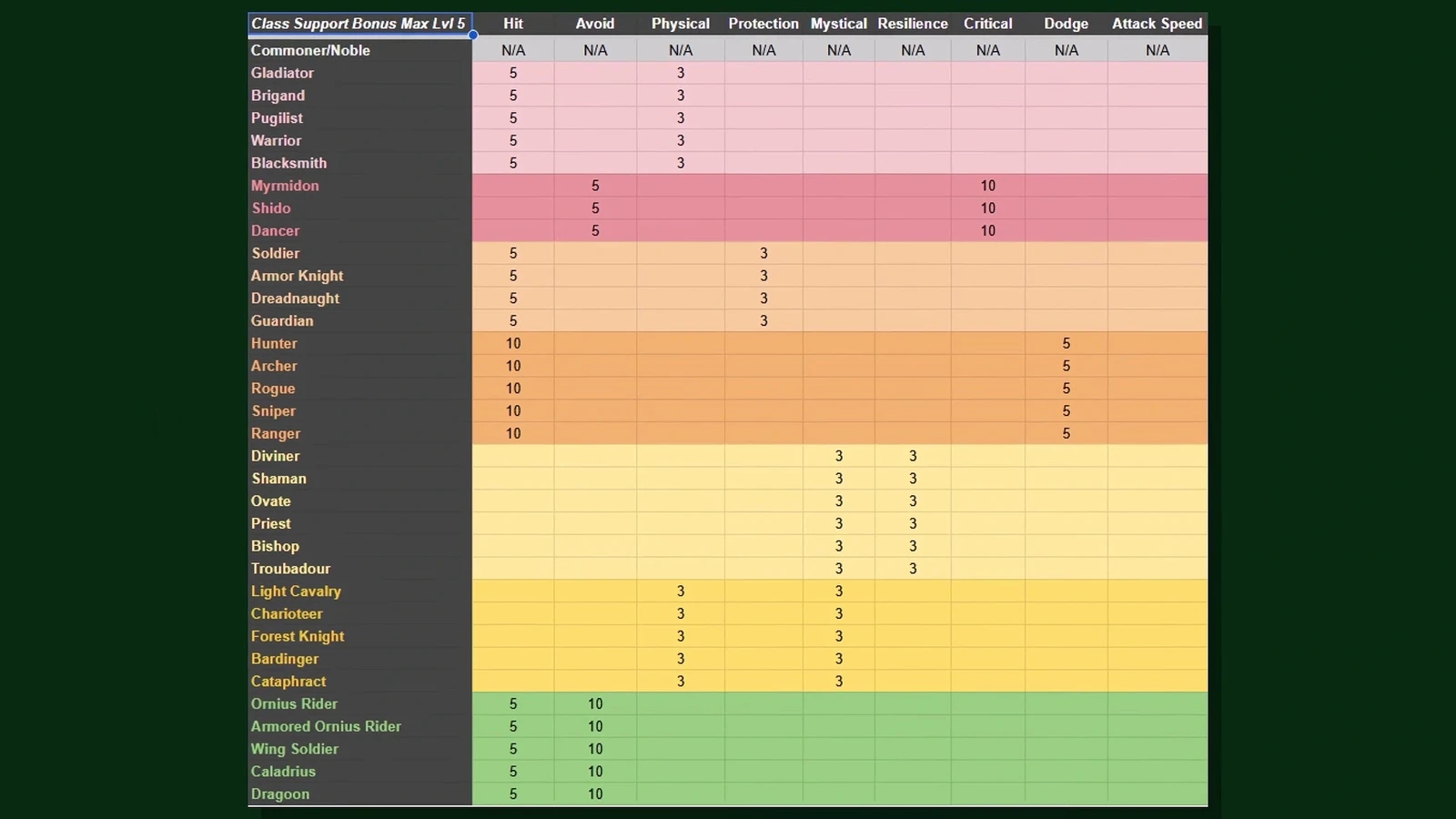The image size is (1456, 819).
Task: Click the Dancer row label
Action: pos(275,231)
